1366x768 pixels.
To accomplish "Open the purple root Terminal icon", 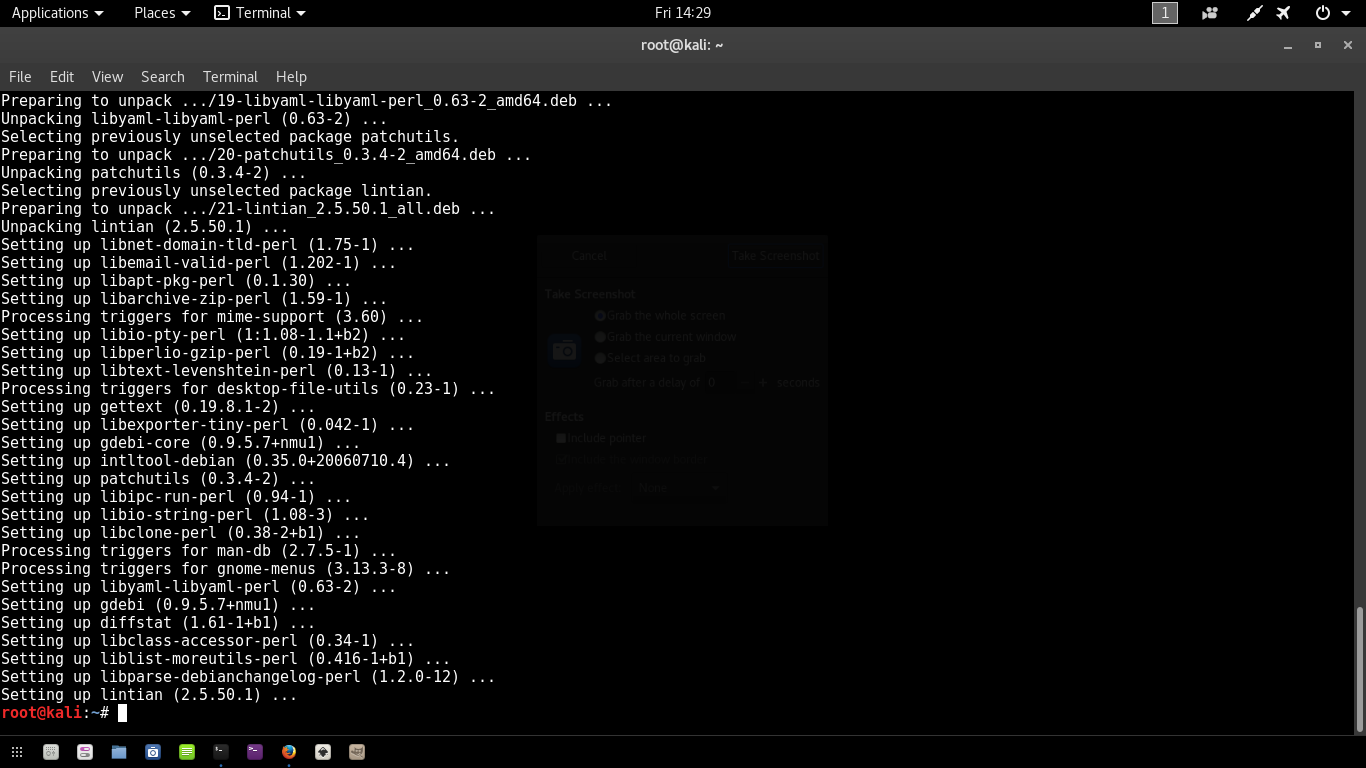I will click(254, 751).
